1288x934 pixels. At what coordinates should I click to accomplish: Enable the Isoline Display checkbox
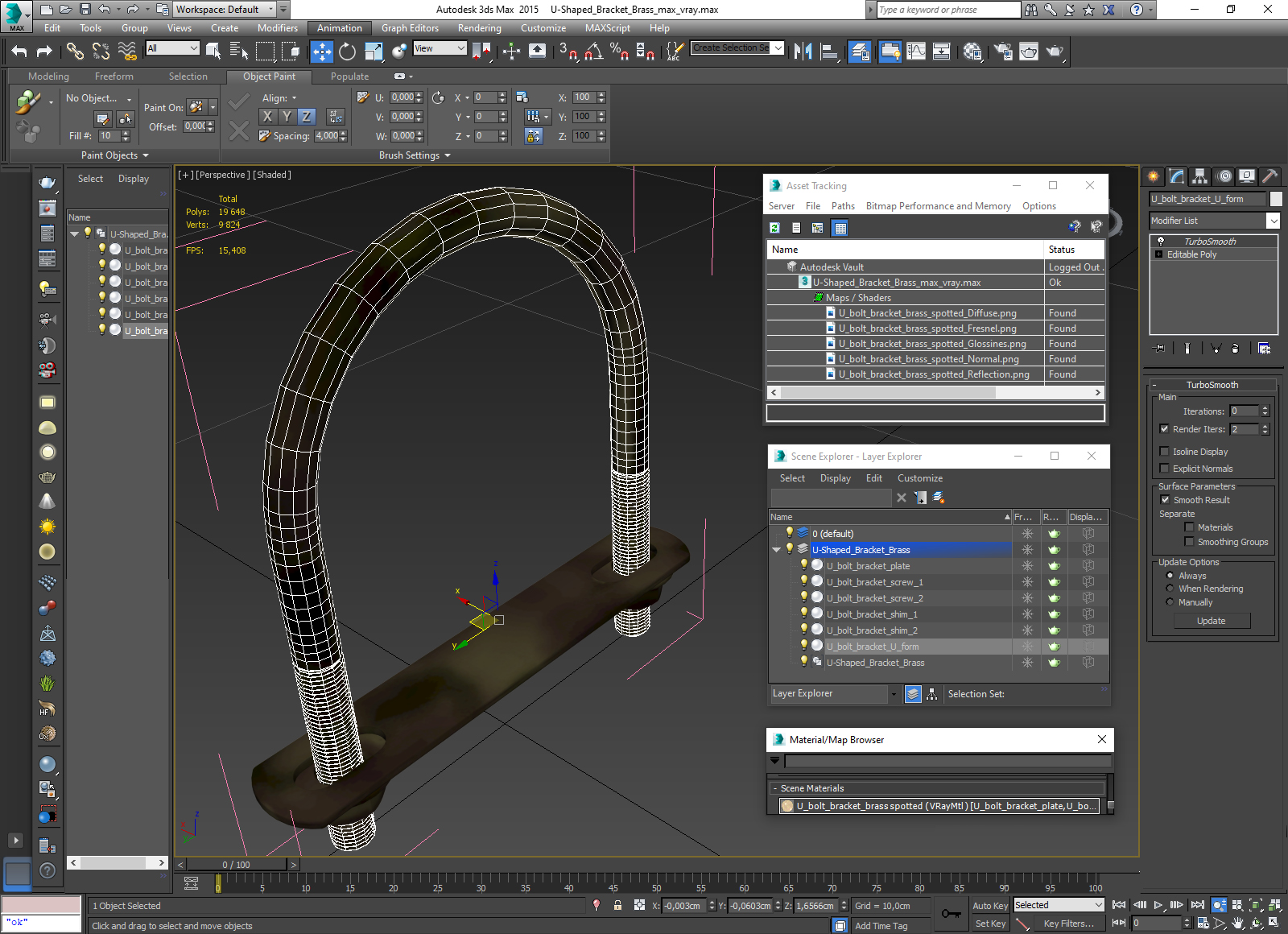(1164, 452)
